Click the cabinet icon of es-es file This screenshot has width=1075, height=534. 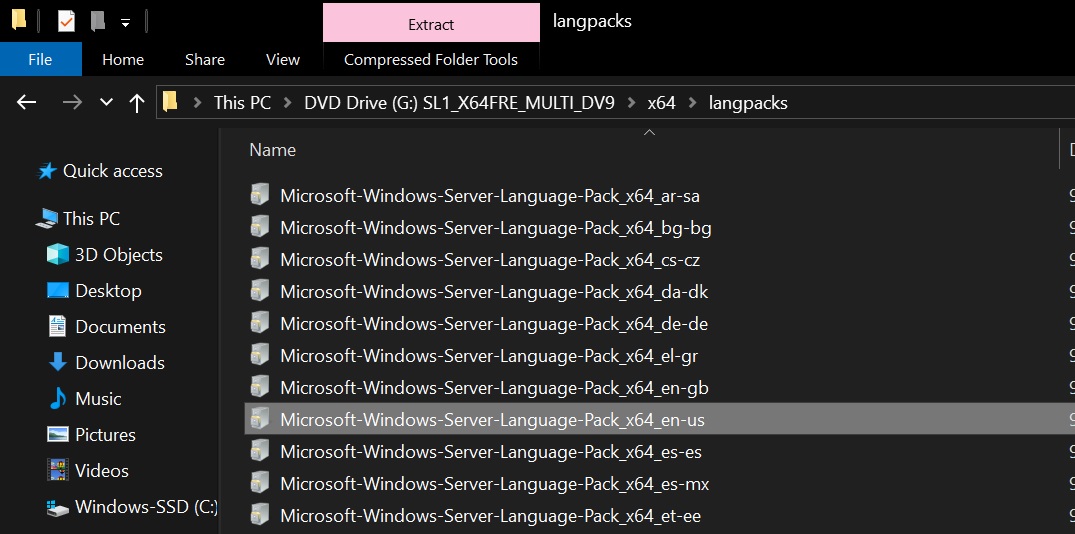pyautogui.click(x=260, y=450)
